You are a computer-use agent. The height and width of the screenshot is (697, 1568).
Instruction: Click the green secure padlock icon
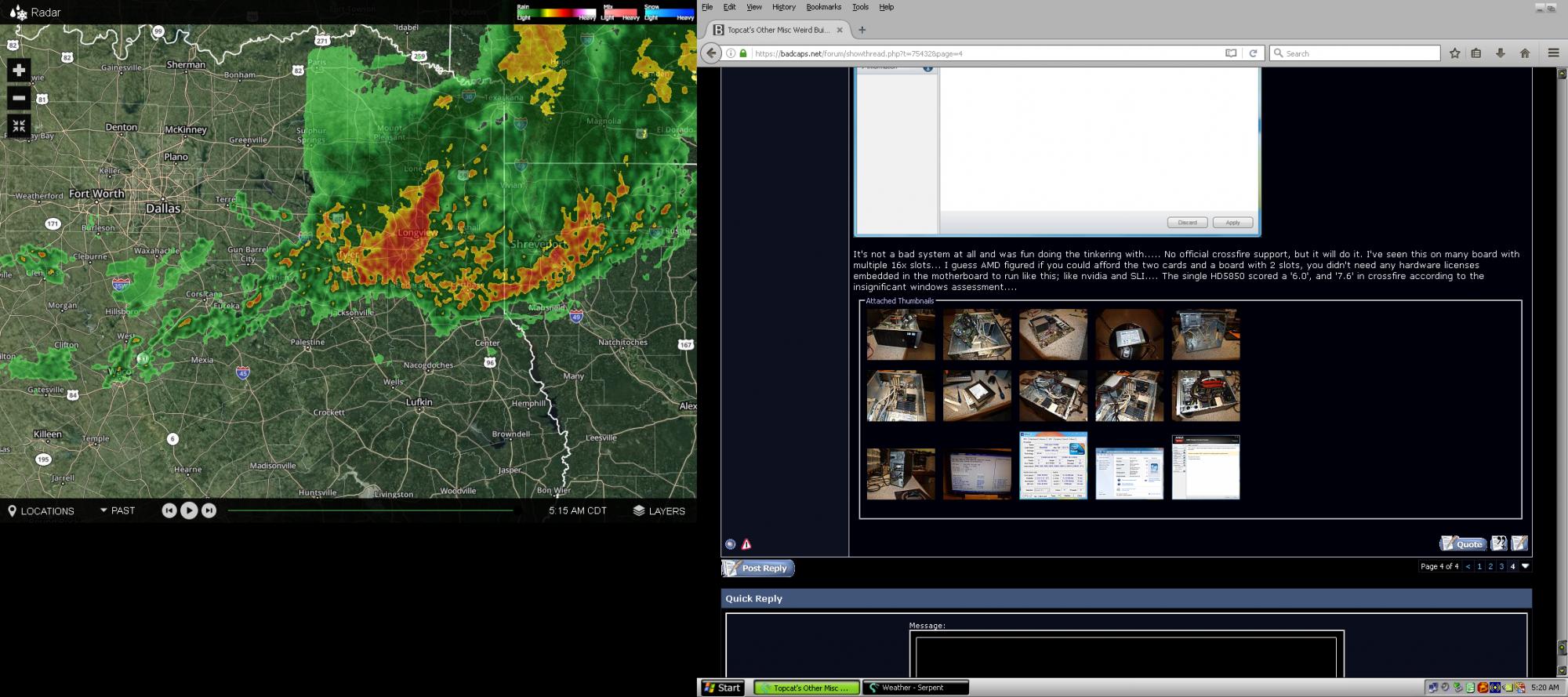click(x=743, y=53)
